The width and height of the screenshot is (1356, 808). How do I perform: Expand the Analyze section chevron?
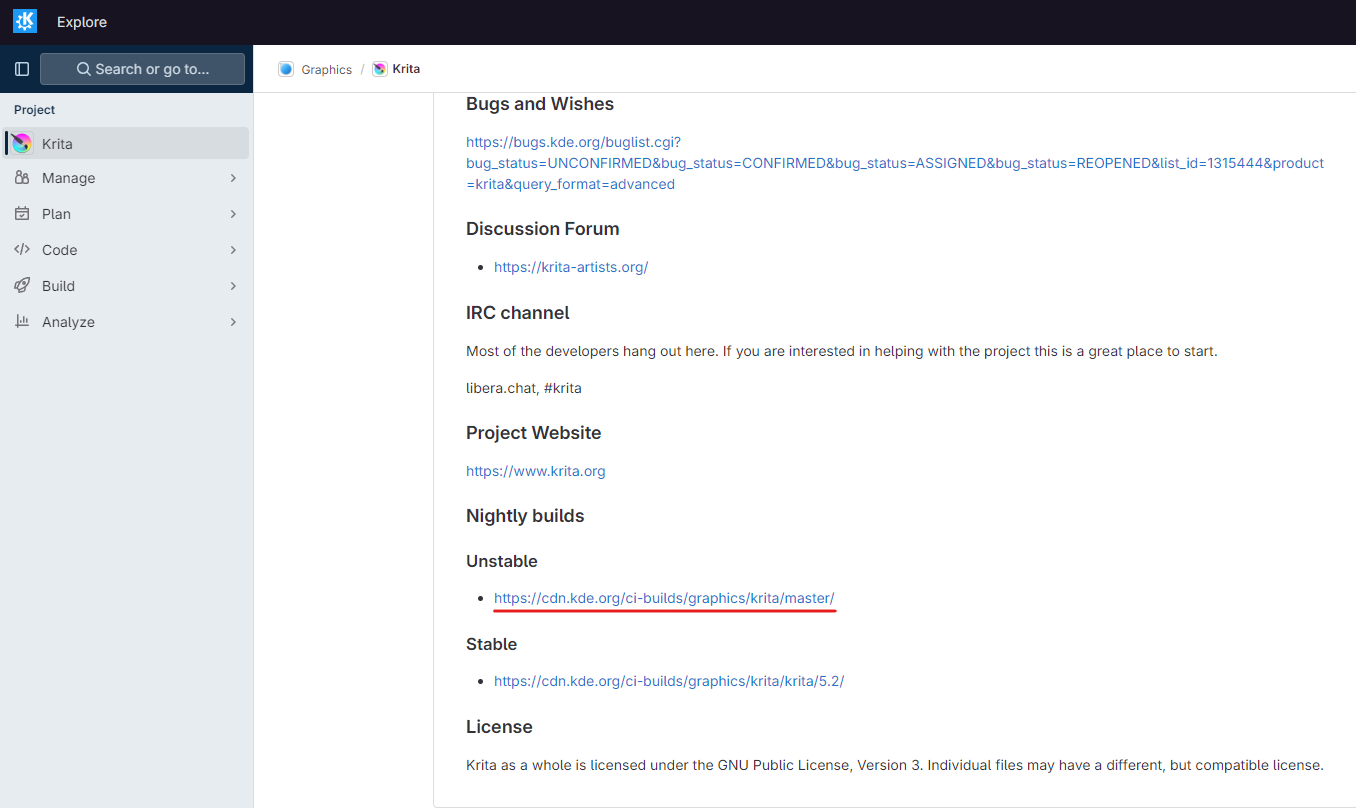click(233, 322)
